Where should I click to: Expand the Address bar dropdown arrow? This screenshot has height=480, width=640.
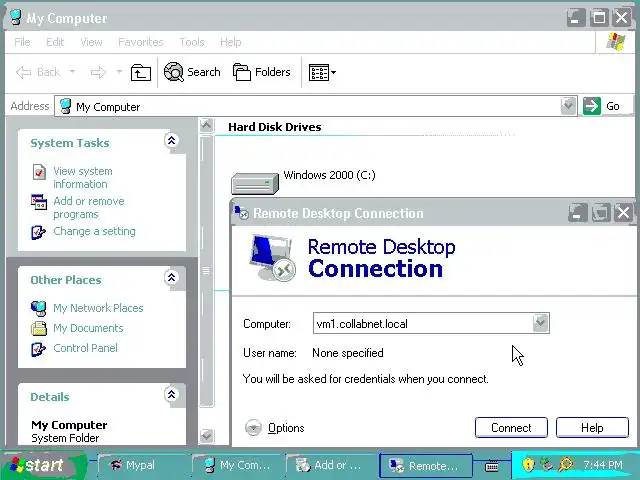pos(569,106)
